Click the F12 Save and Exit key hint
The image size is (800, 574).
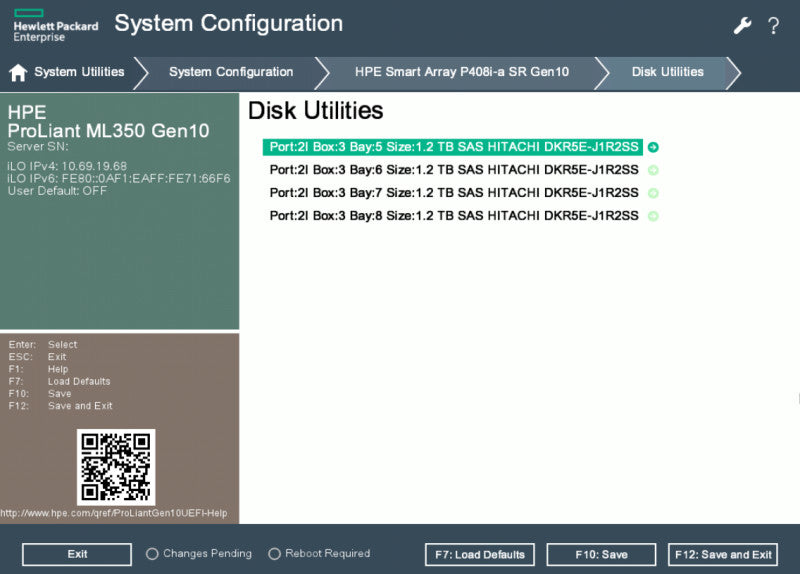(60, 406)
